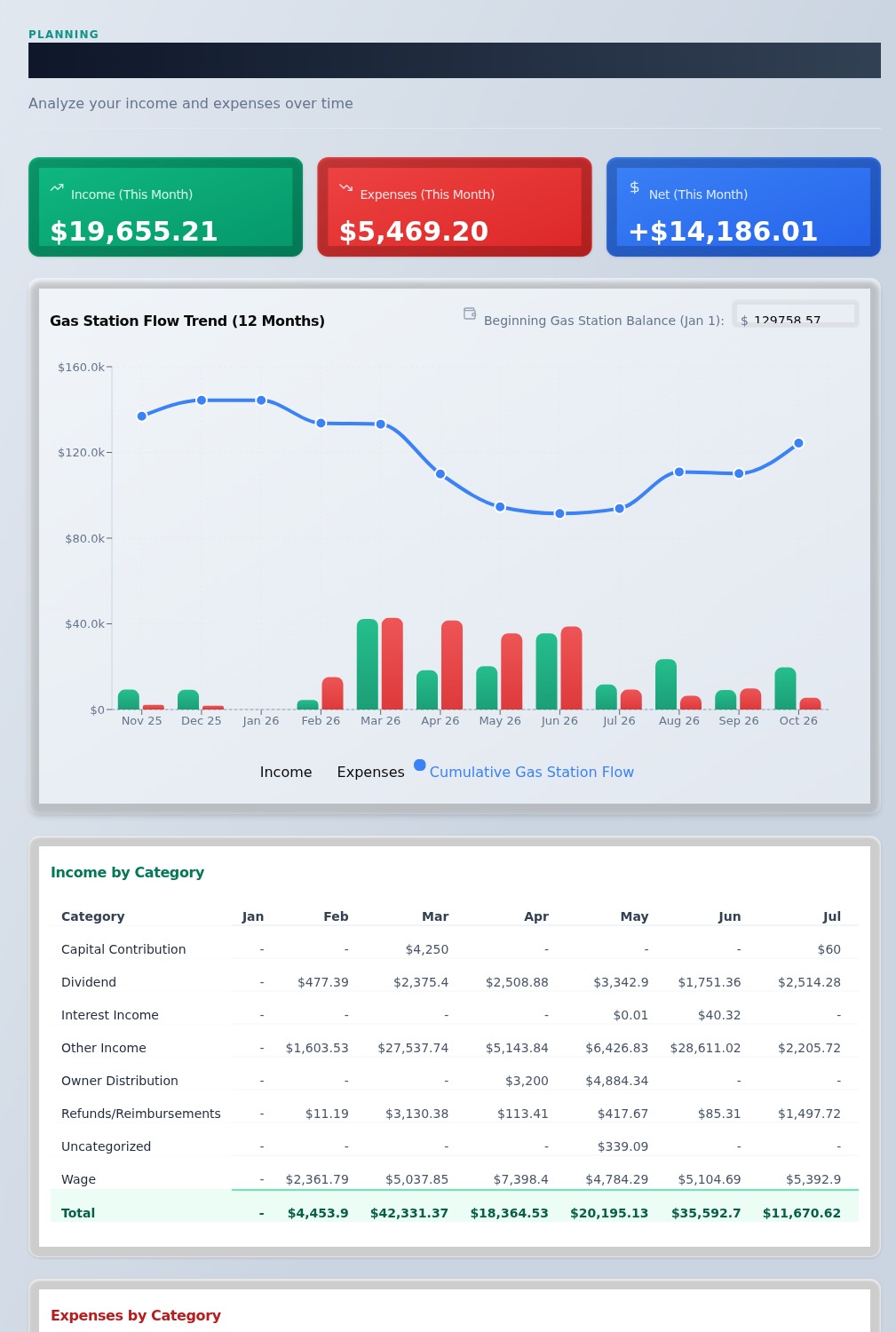Click the $3,130.38 Refunds/Reimbursements cell
Viewport: 896px width, 1332px height.
[416, 1114]
